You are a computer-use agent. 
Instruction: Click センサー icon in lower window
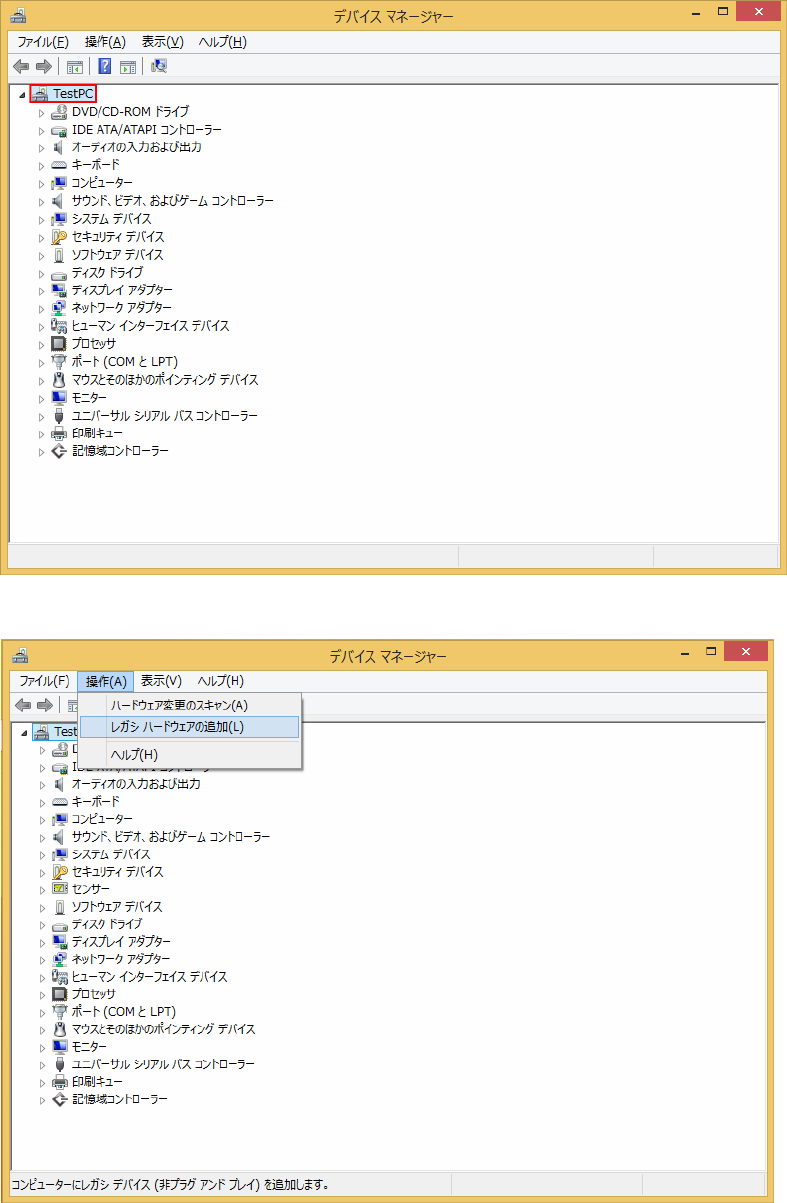[59, 889]
